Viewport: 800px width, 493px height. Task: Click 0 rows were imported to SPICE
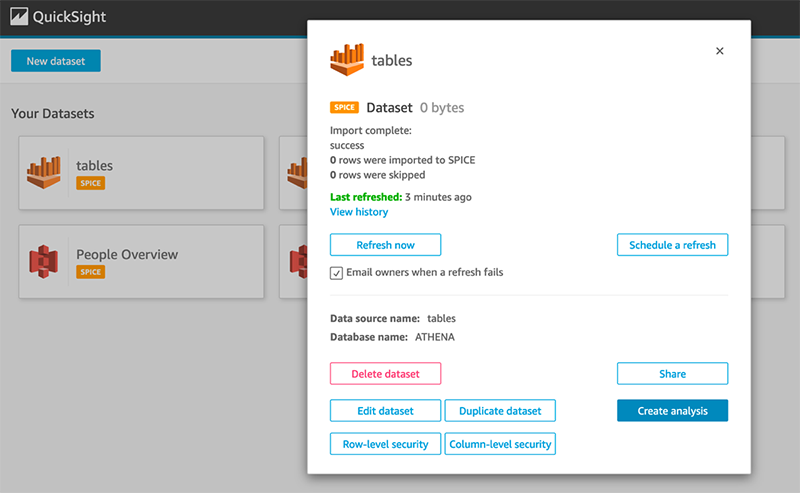pos(403,160)
